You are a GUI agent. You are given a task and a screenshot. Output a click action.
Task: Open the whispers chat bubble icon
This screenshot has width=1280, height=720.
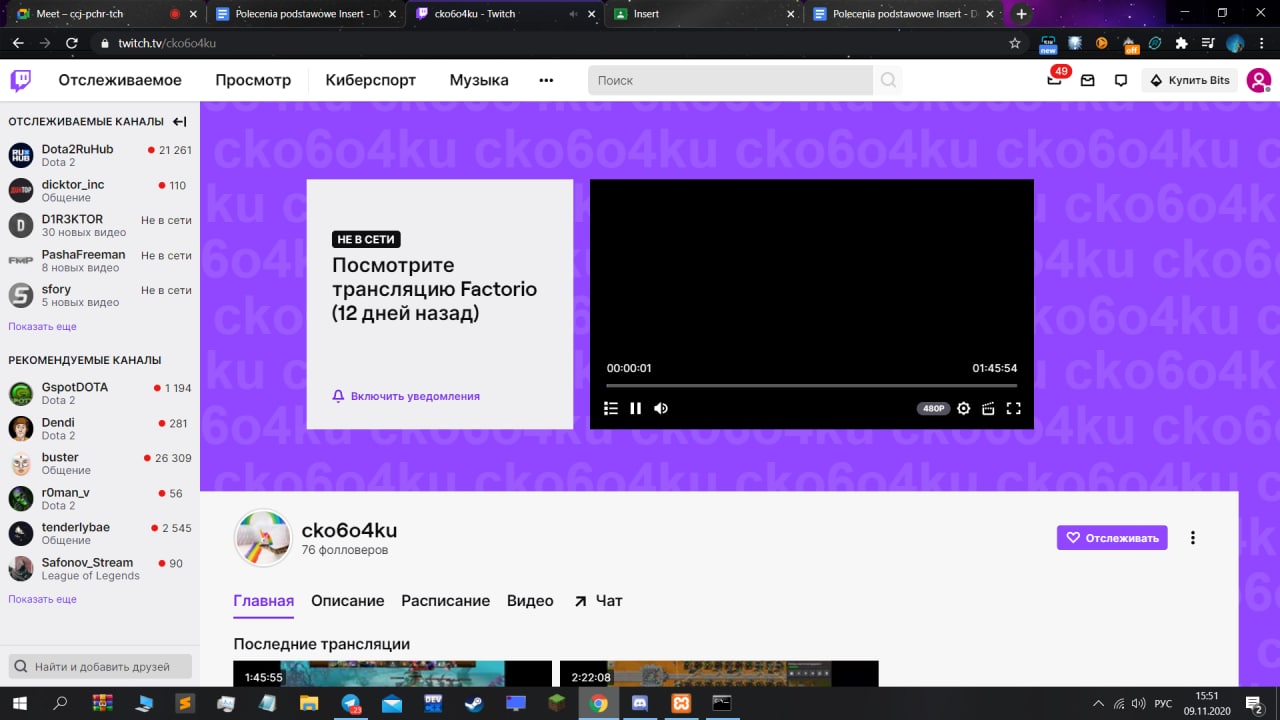pos(1121,80)
